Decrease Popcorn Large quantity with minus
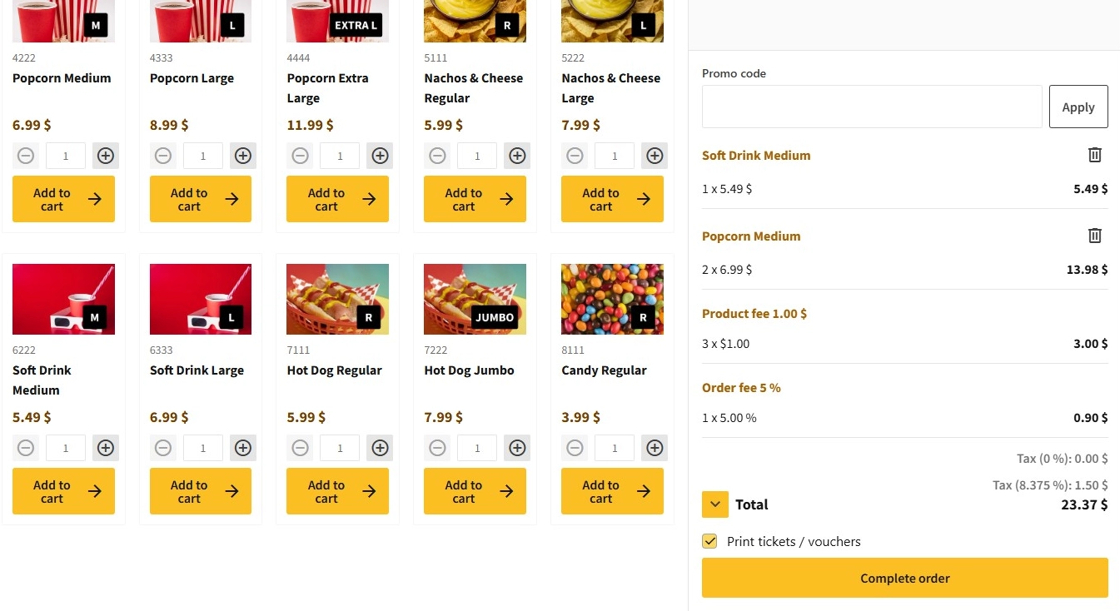 (x=163, y=156)
